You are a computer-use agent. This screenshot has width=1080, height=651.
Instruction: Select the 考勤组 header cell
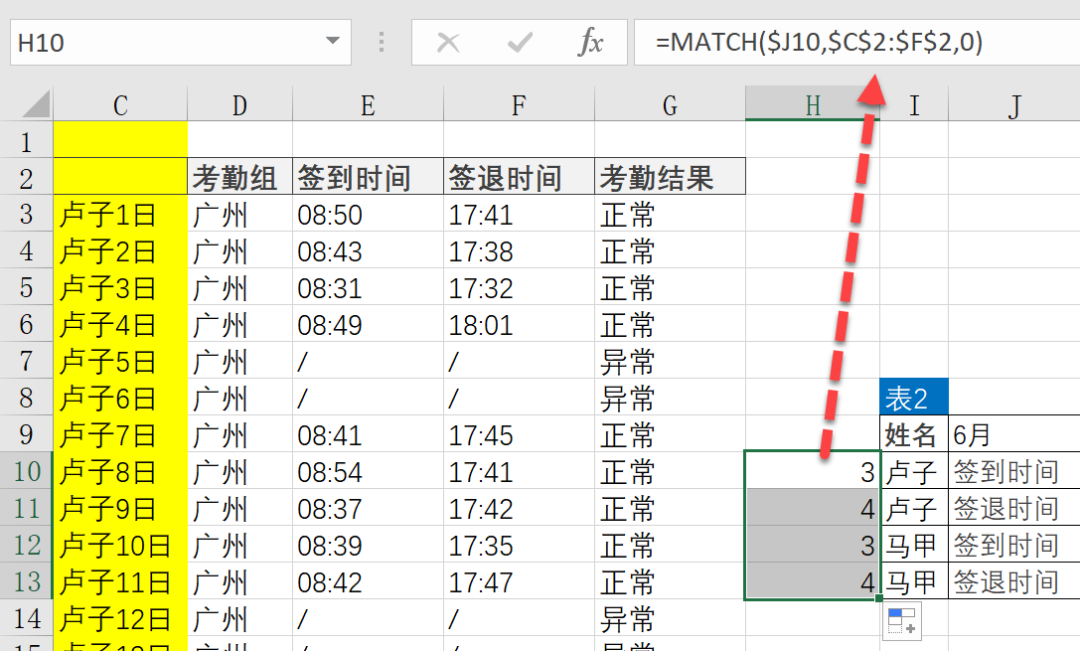238,177
